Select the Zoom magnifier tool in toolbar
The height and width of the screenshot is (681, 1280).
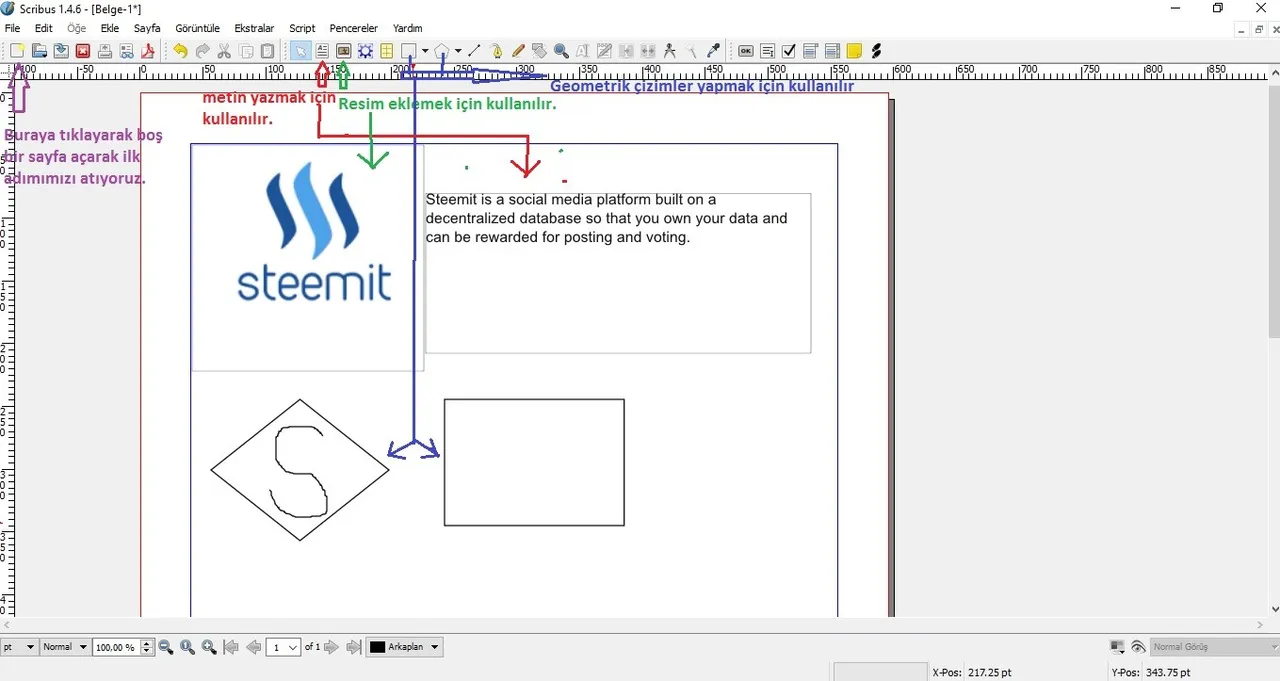(561, 51)
